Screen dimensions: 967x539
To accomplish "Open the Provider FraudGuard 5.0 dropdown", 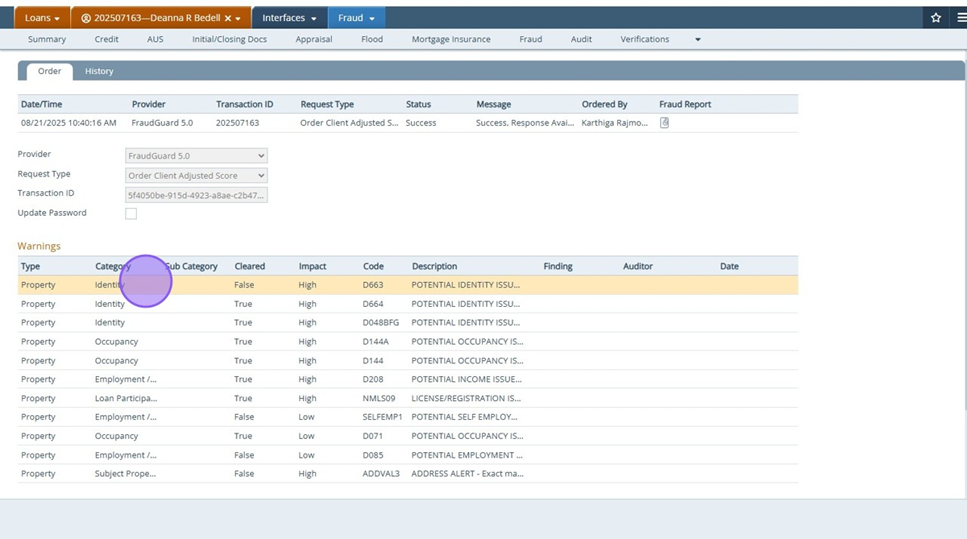I will (196, 156).
